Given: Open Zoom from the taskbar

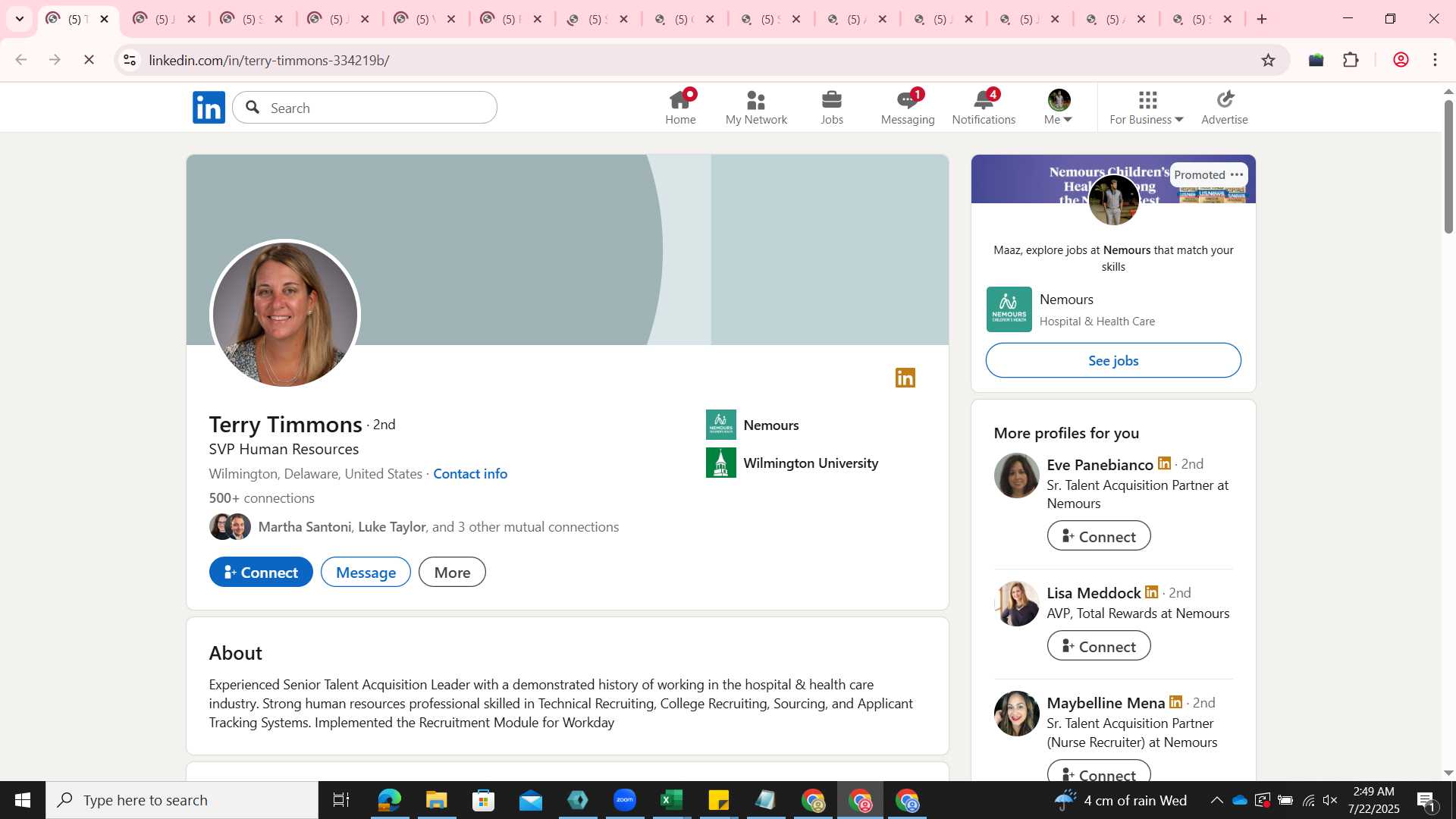Looking at the screenshot, I should pos(625,800).
